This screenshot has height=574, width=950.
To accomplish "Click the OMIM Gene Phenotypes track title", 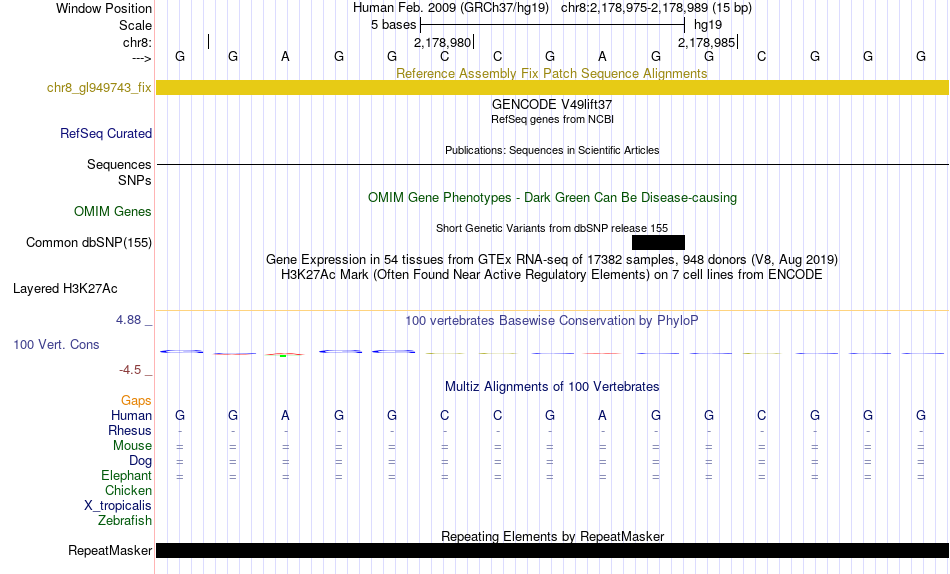I will (552, 198).
